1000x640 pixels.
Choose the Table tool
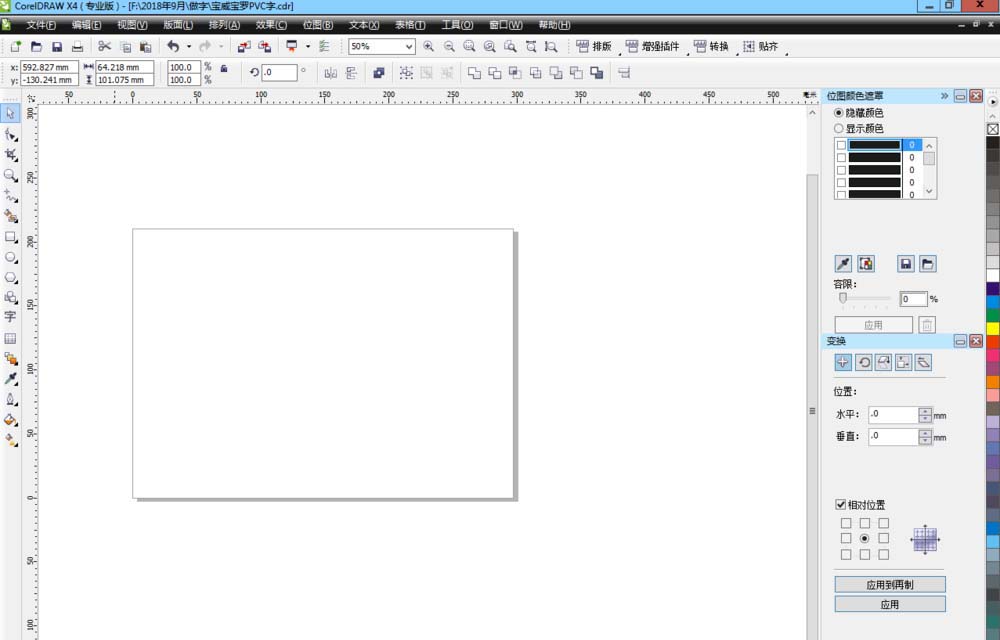(x=10, y=338)
